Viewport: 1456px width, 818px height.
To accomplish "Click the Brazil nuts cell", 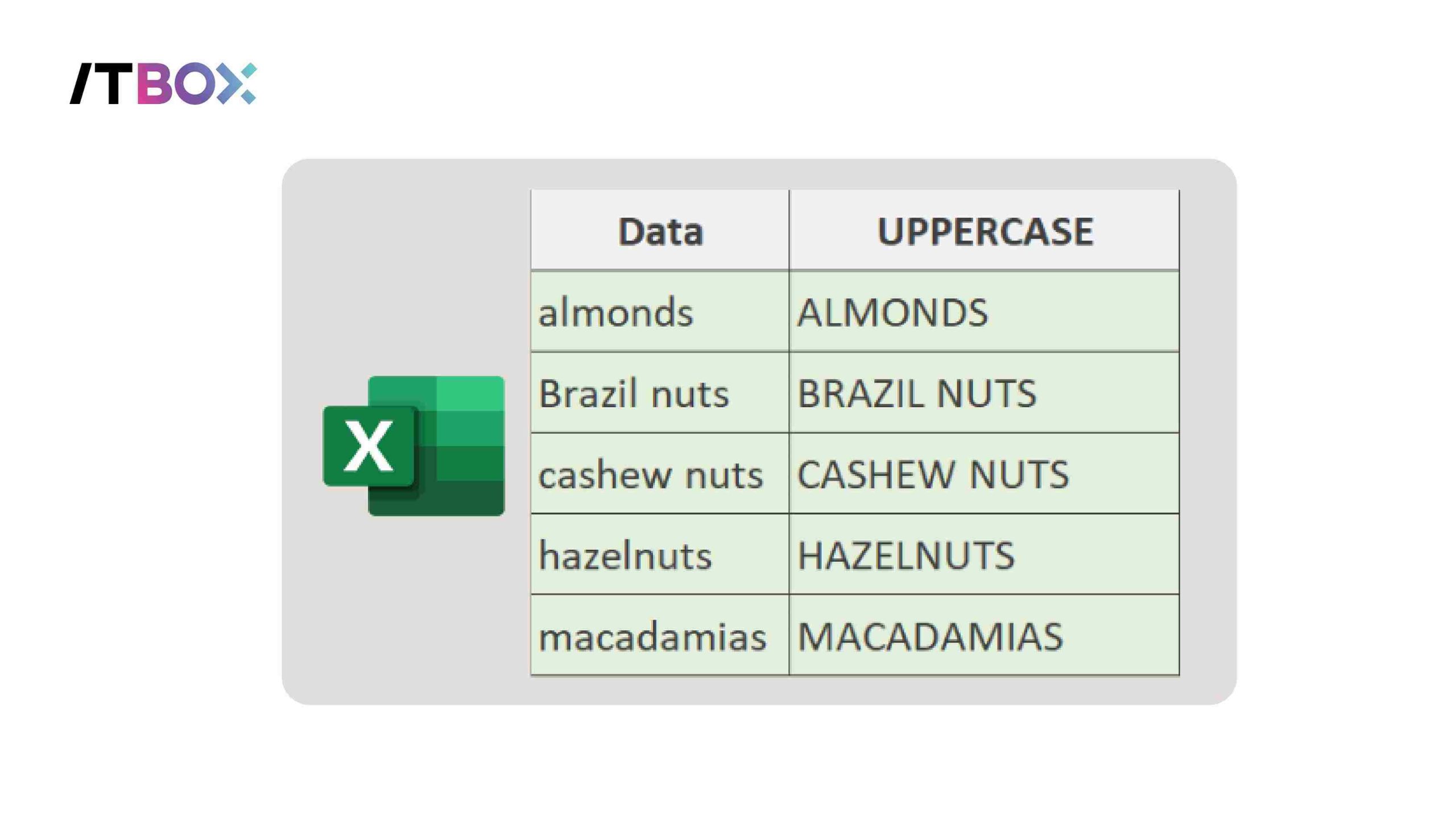I will tap(660, 393).
